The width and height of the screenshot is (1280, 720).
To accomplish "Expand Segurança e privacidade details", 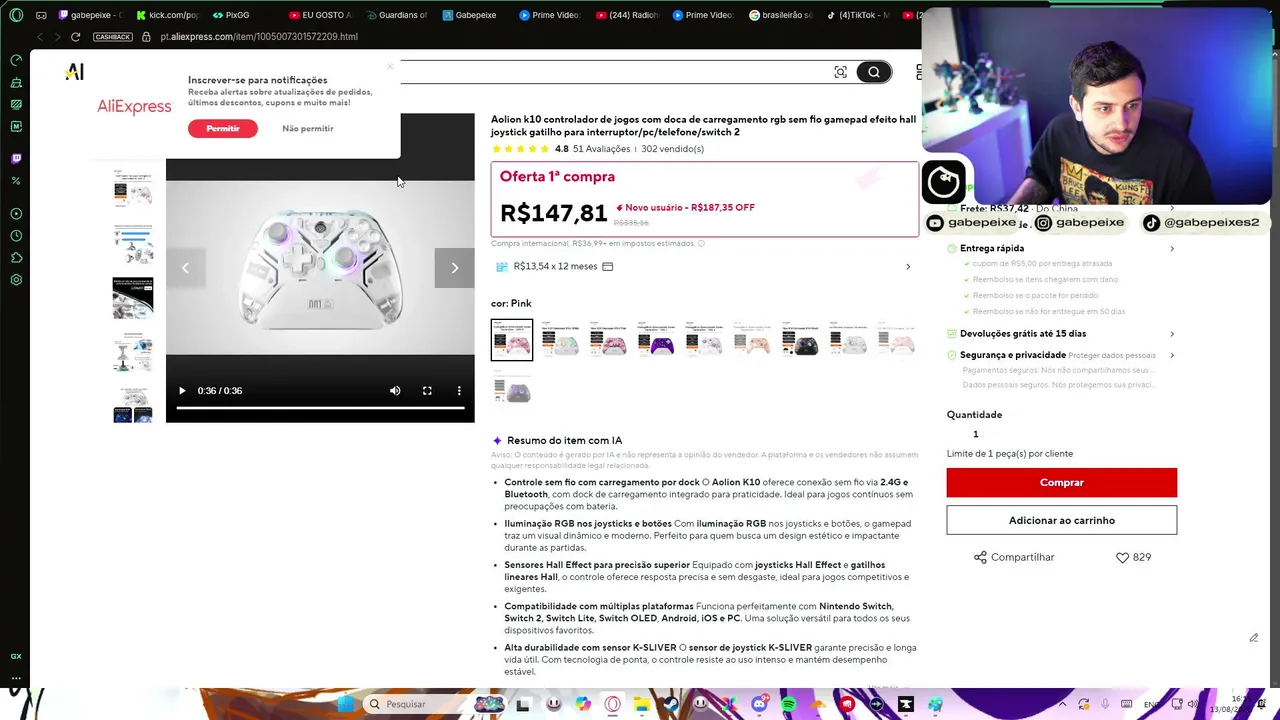I will pos(1062,355).
